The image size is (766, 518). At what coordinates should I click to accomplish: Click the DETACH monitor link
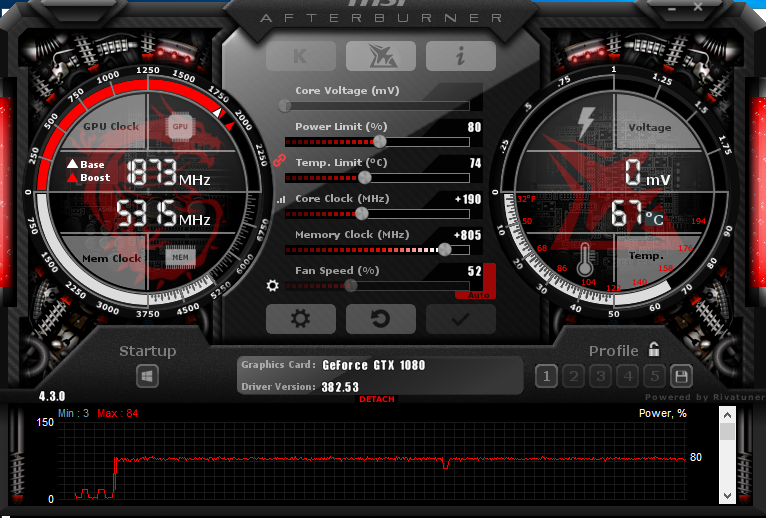tap(377, 399)
